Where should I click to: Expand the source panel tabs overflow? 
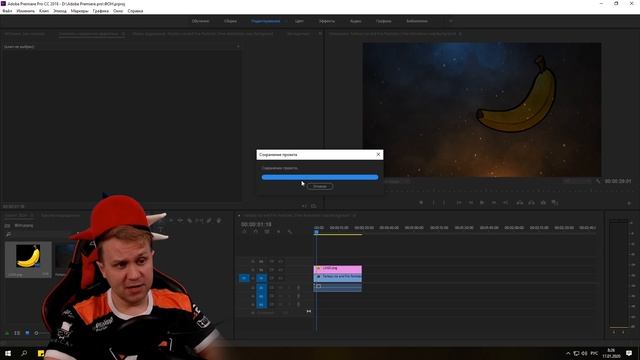point(320,34)
